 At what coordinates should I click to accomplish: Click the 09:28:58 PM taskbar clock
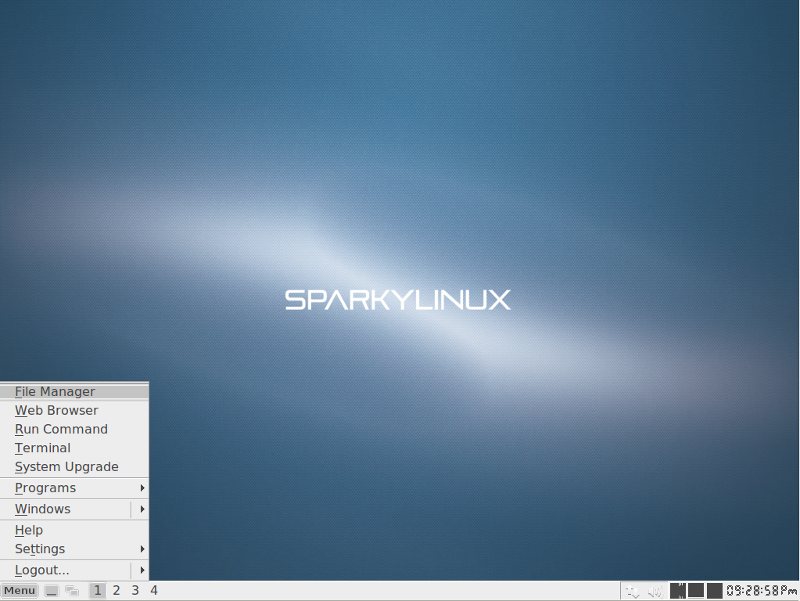pyautogui.click(x=761, y=591)
